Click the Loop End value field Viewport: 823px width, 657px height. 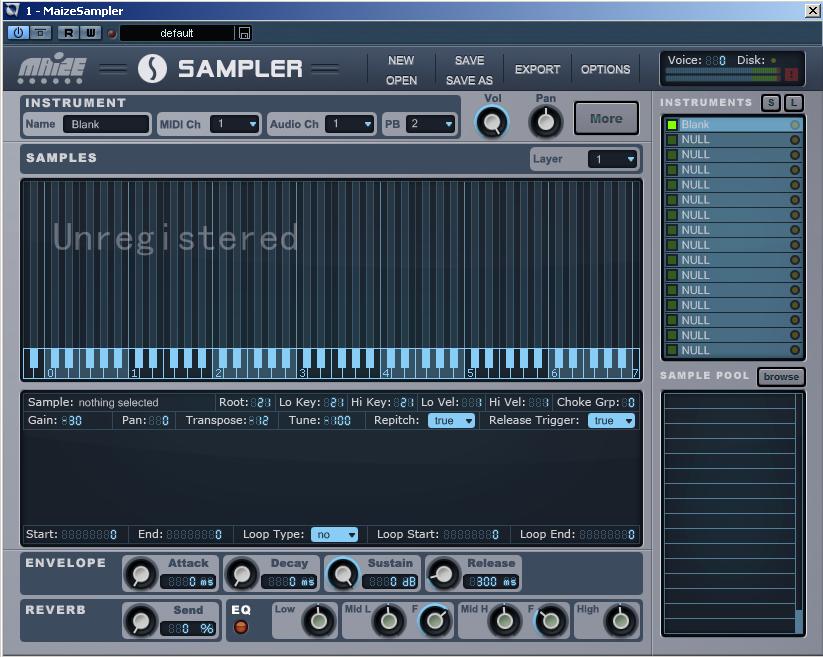(607, 534)
